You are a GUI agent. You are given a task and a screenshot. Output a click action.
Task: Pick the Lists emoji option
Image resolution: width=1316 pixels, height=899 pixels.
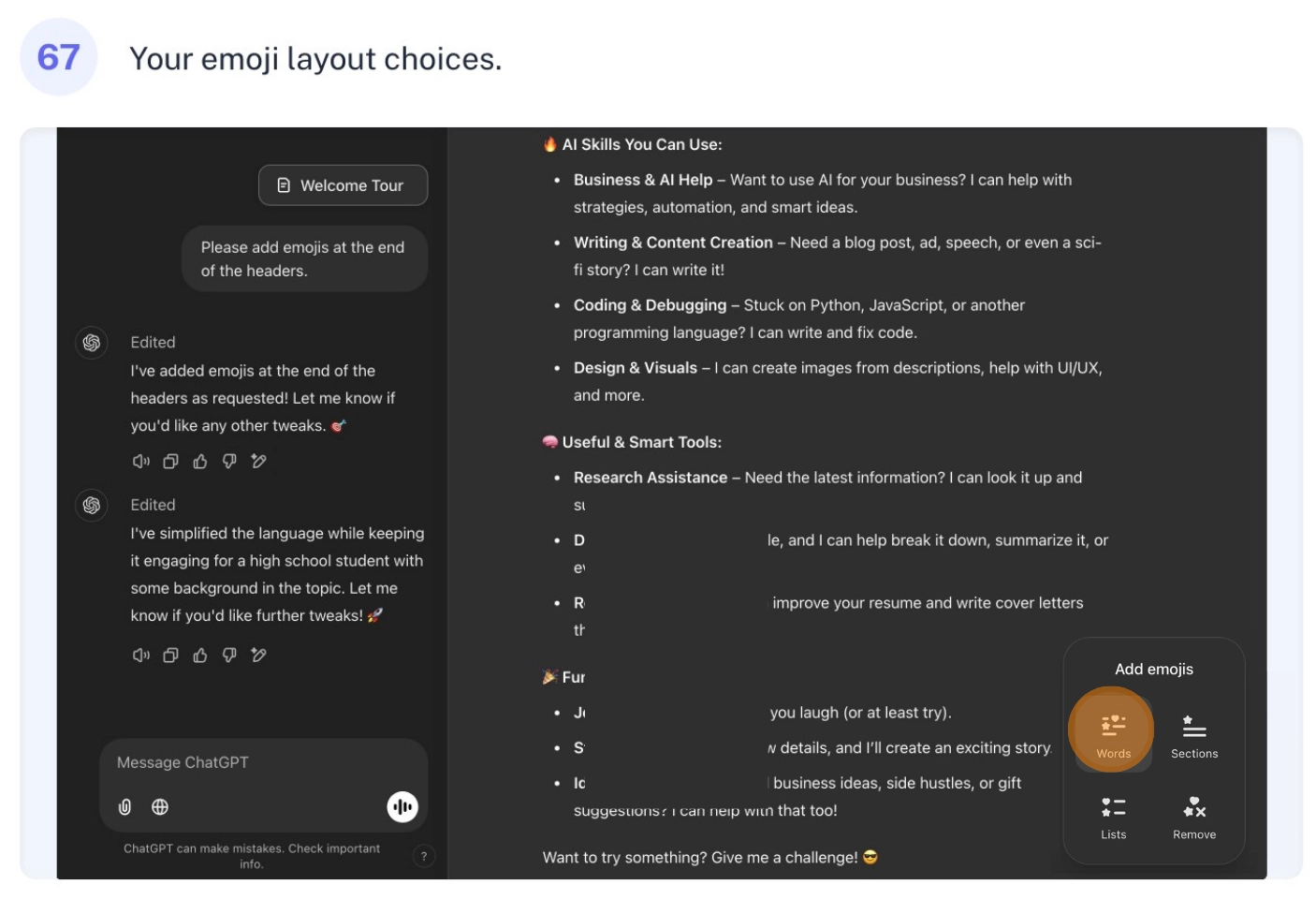point(1113,818)
